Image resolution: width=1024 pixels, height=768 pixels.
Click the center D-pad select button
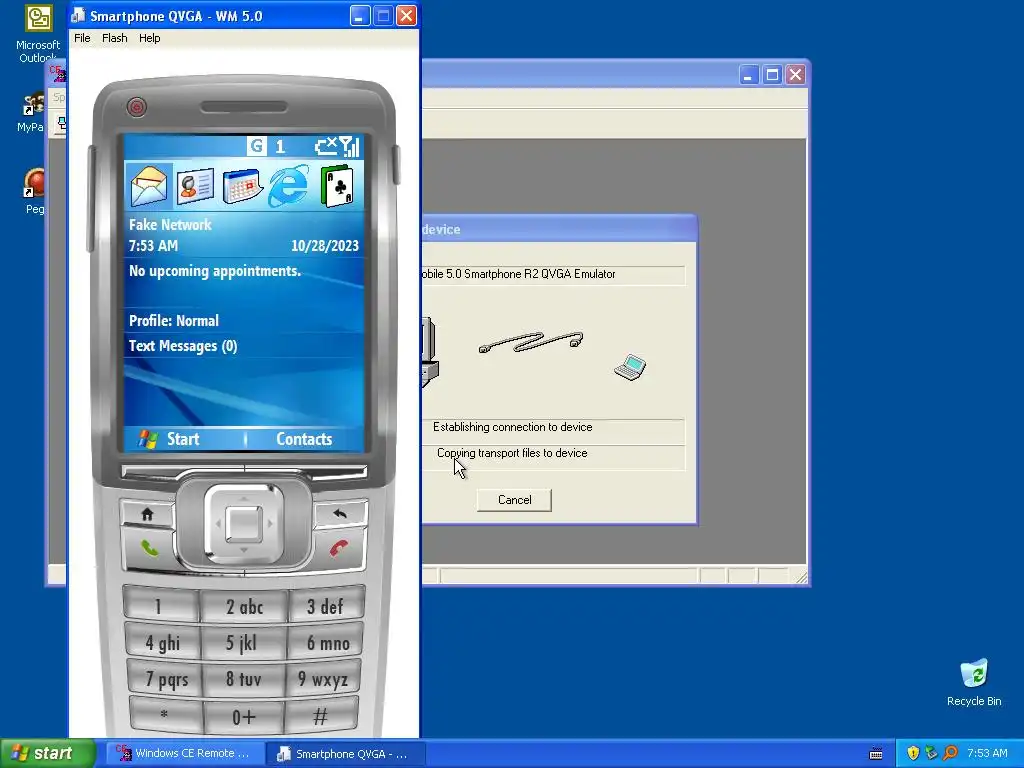click(244, 524)
